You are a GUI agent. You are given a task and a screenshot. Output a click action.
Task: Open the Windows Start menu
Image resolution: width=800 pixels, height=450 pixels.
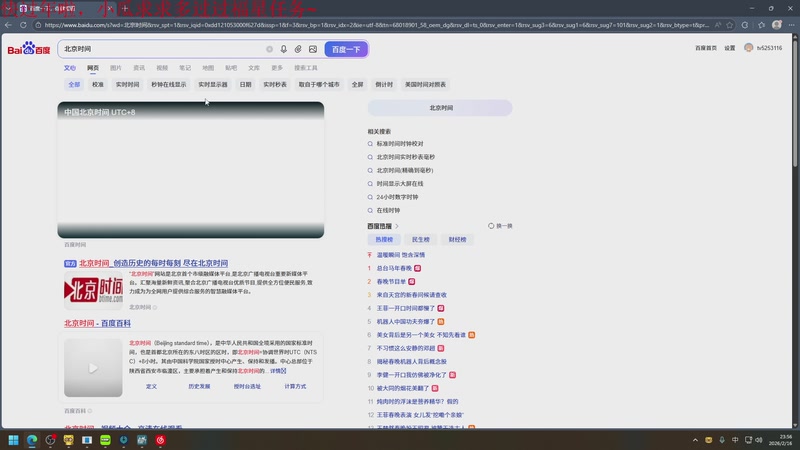(x=14, y=440)
